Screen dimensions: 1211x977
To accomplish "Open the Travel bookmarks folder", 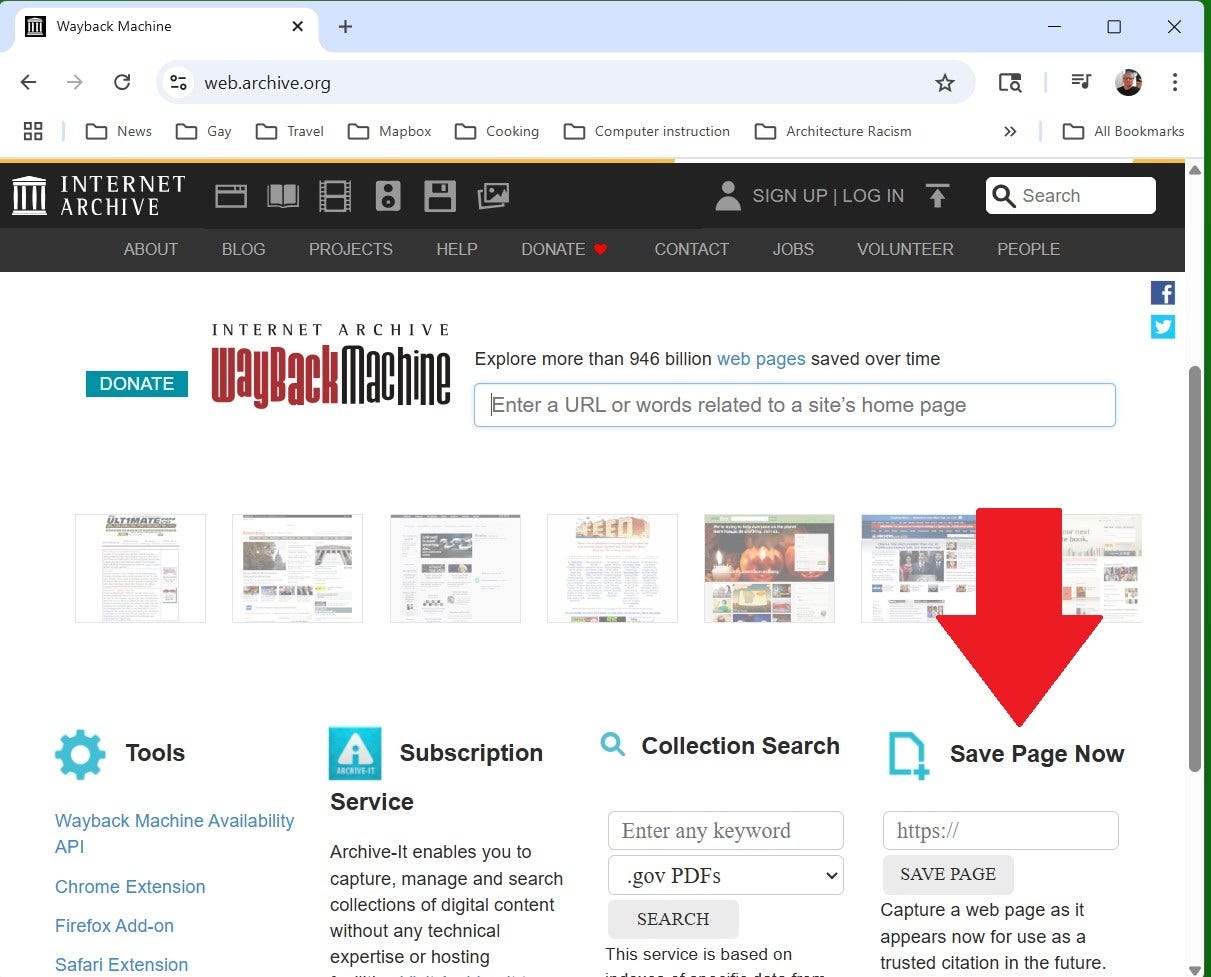I will [x=290, y=131].
